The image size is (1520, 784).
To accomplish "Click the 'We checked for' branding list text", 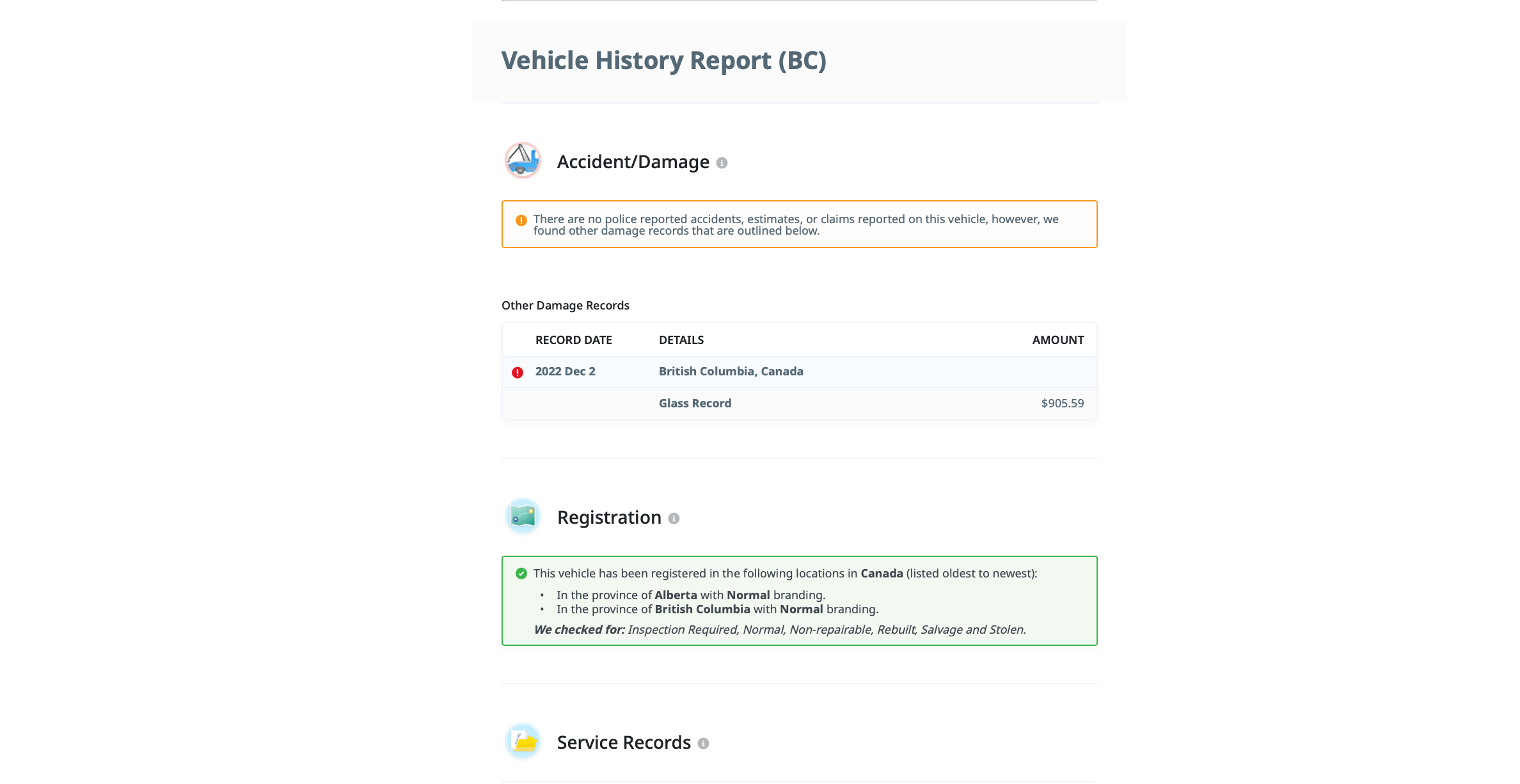I will pos(780,630).
